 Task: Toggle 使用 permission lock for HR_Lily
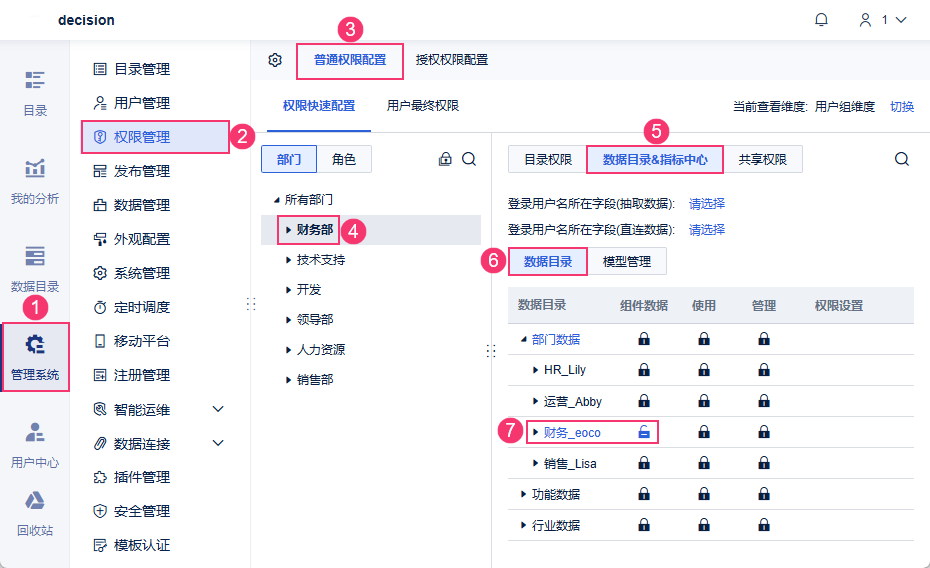click(x=704, y=370)
